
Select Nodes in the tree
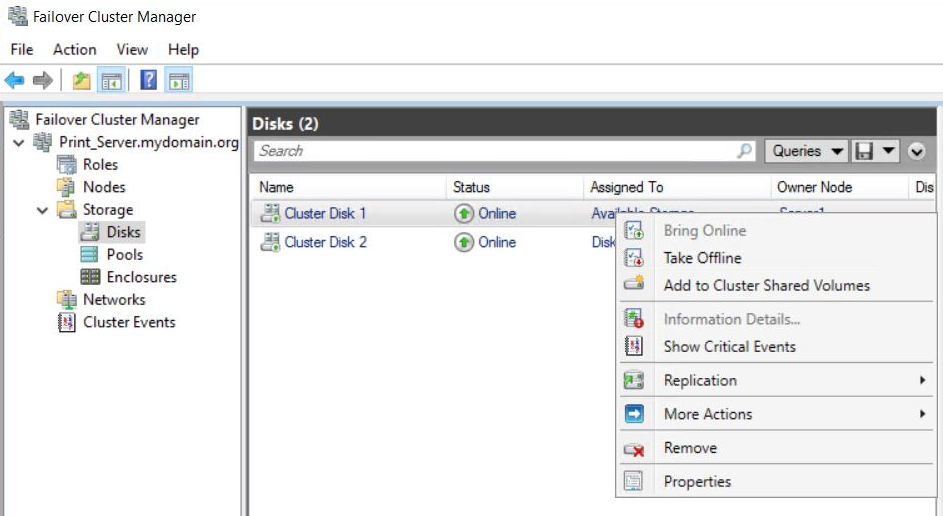(104, 187)
